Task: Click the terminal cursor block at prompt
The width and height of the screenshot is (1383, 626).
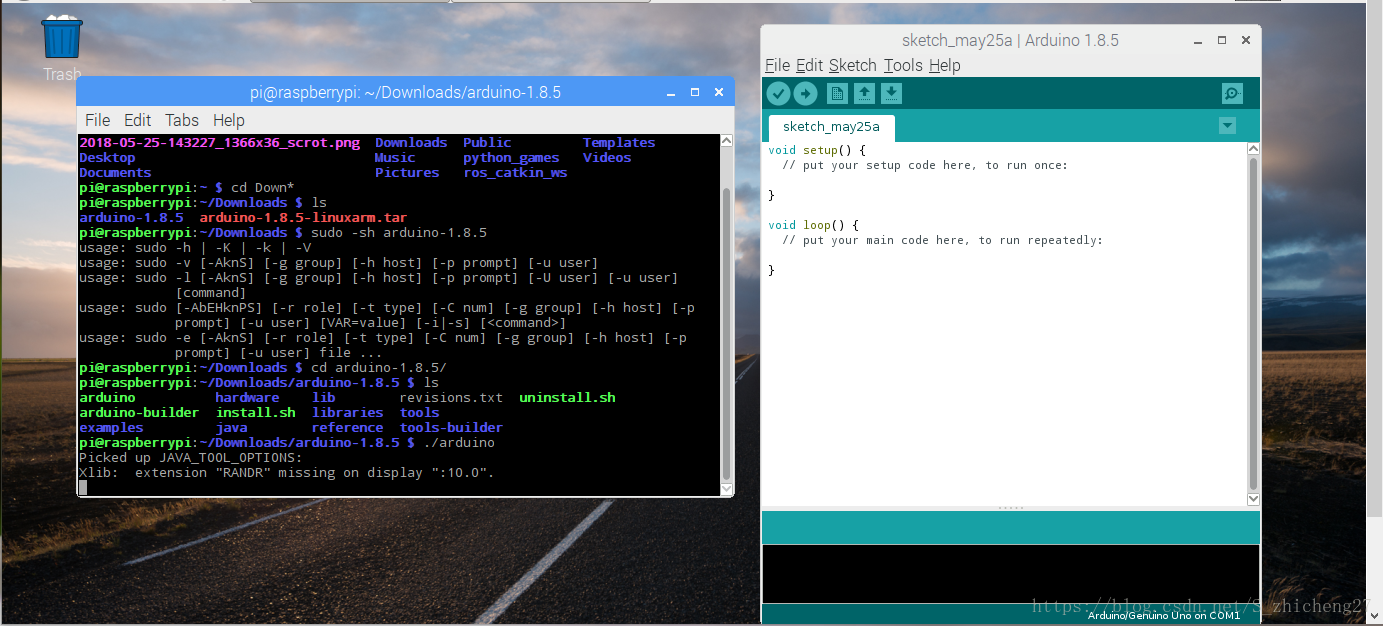Action: point(83,487)
